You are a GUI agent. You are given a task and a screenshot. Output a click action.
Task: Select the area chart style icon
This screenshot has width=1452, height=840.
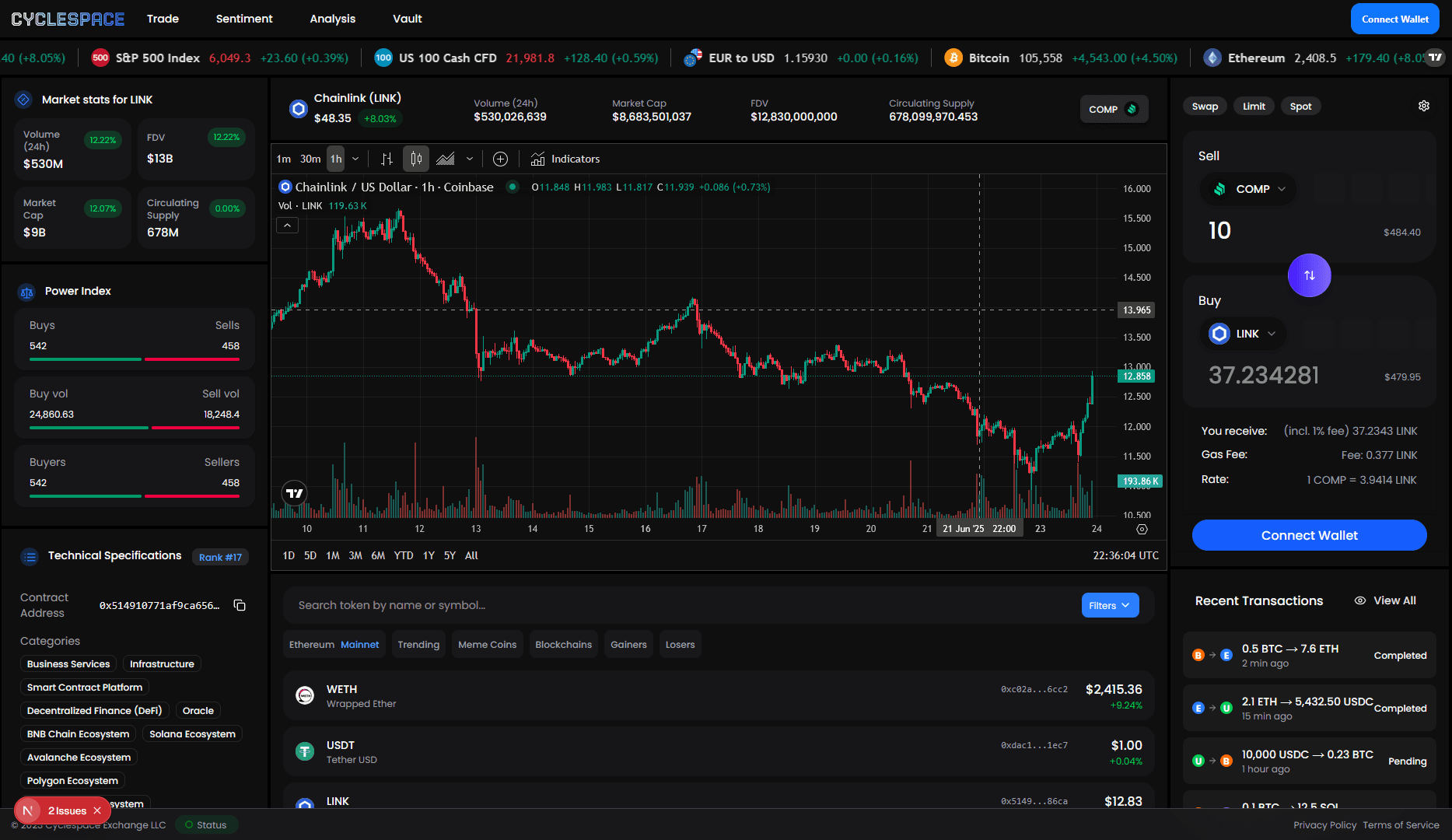446,159
